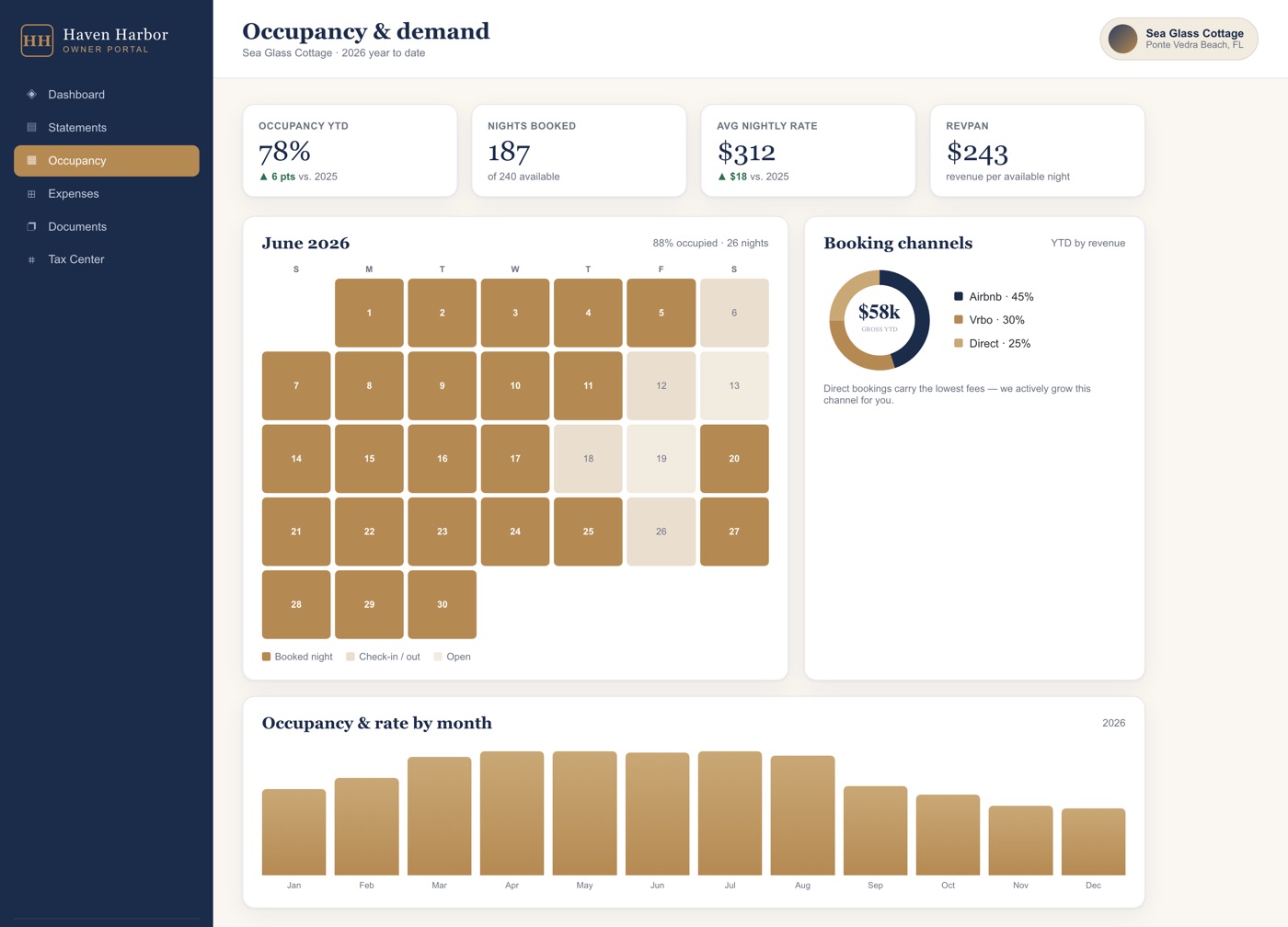This screenshot has width=1288, height=927.
Task: Click the Check-in / out legend swatch
Action: pyautogui.click(x=351, y=657)
